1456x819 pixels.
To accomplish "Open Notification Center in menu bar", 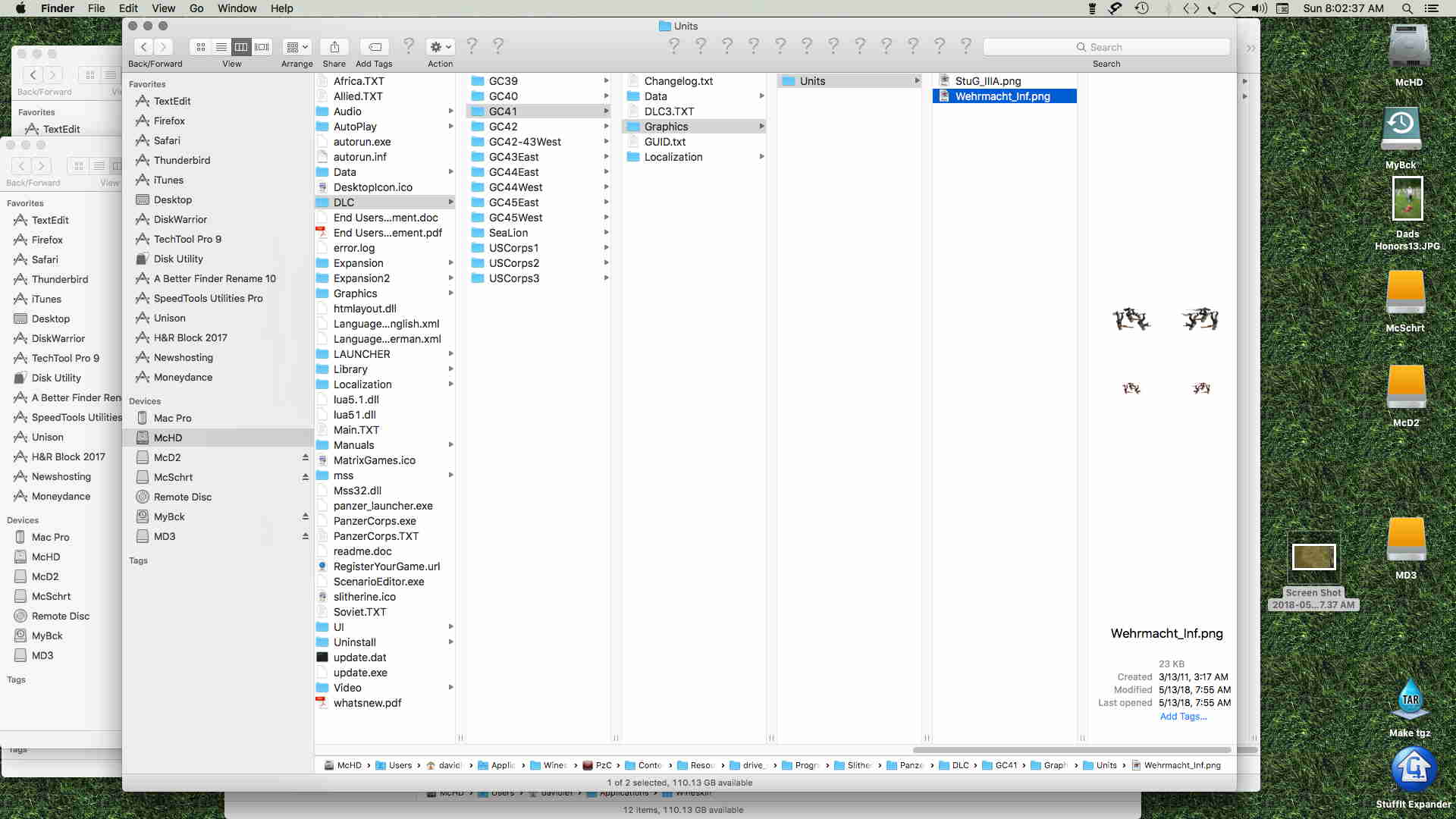I will coord(1431,8).
